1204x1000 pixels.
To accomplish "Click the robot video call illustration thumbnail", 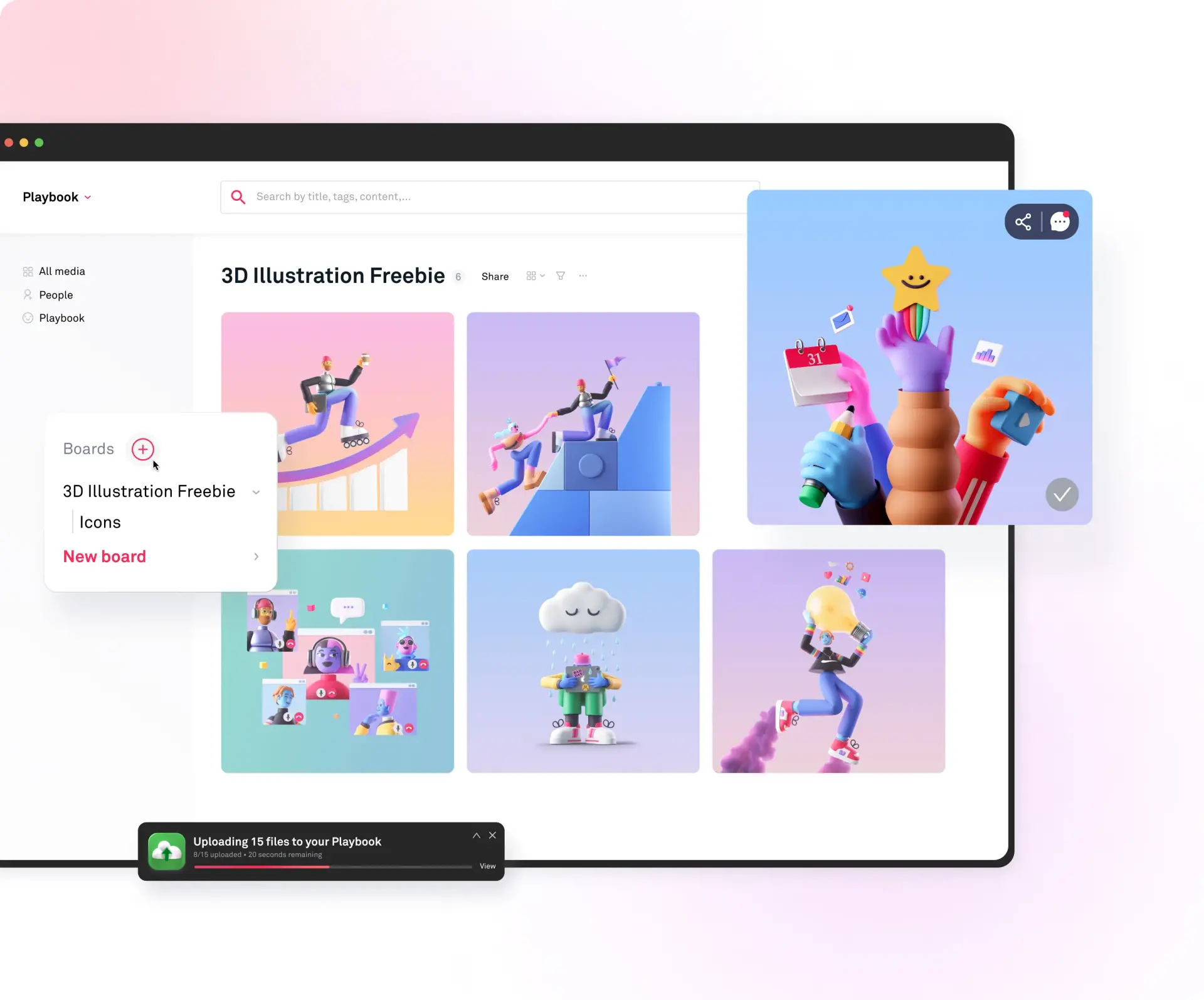I will (x=337, y=661).
